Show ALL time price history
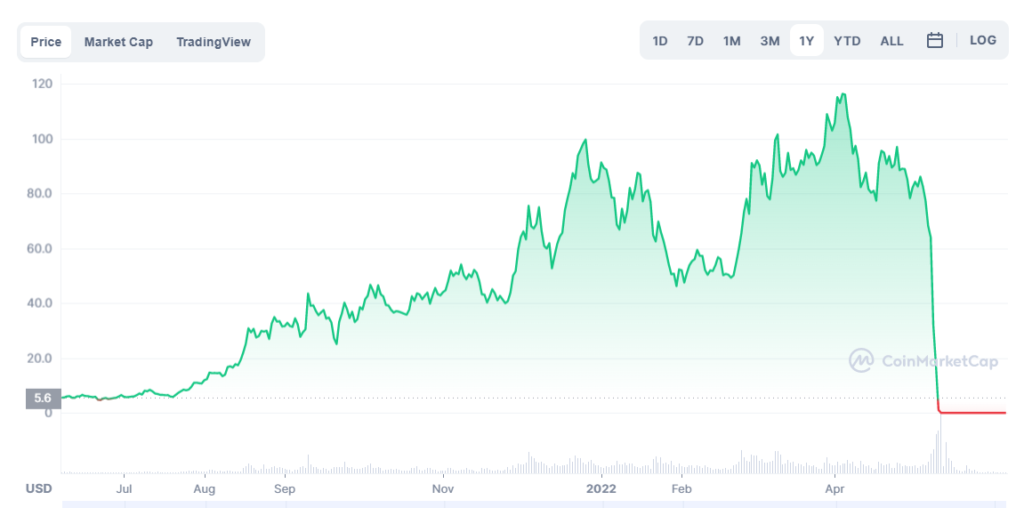Viewport: 1024px width, 508px height. (891, 40)
